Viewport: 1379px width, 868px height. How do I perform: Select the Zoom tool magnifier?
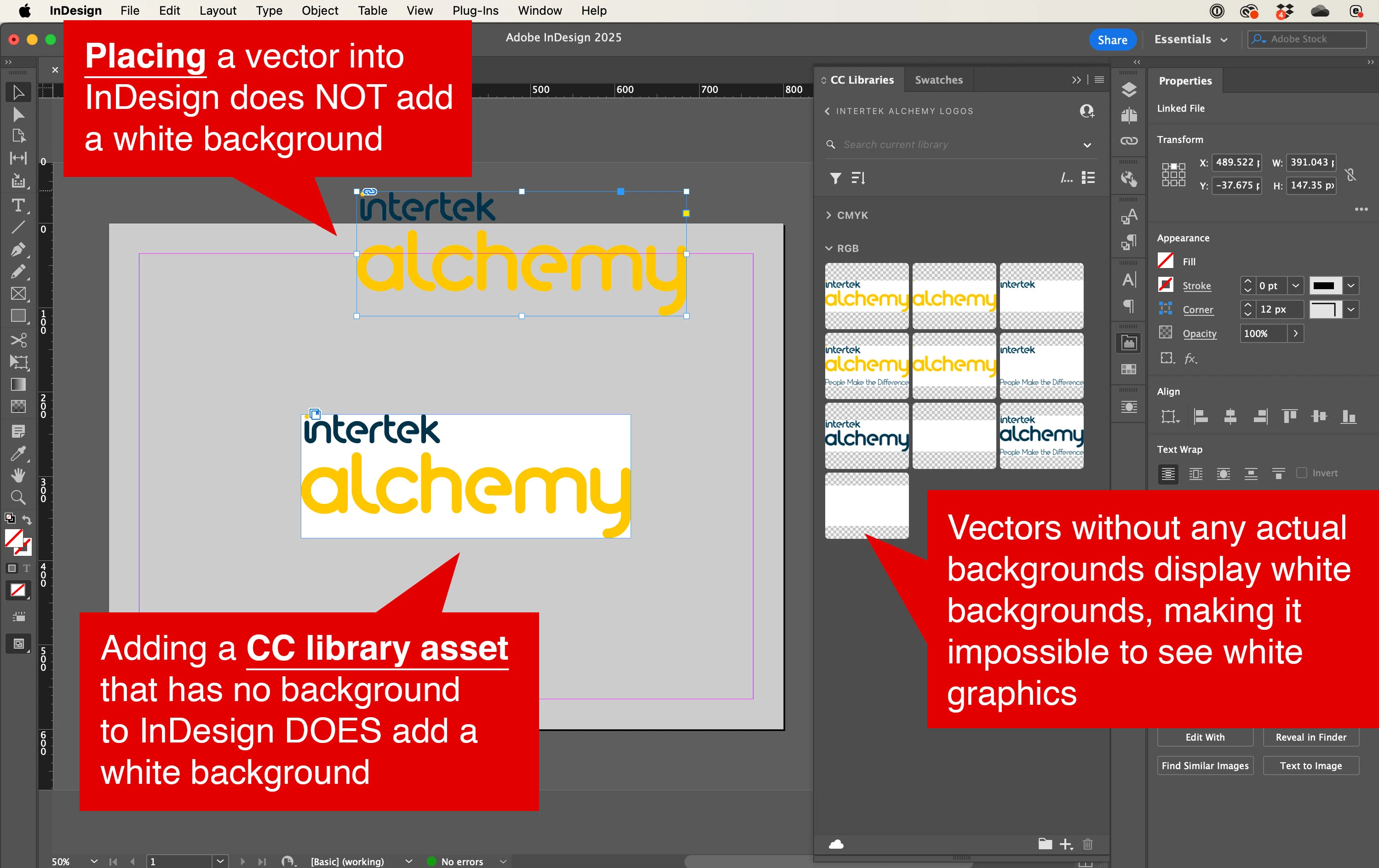[18, 497]
